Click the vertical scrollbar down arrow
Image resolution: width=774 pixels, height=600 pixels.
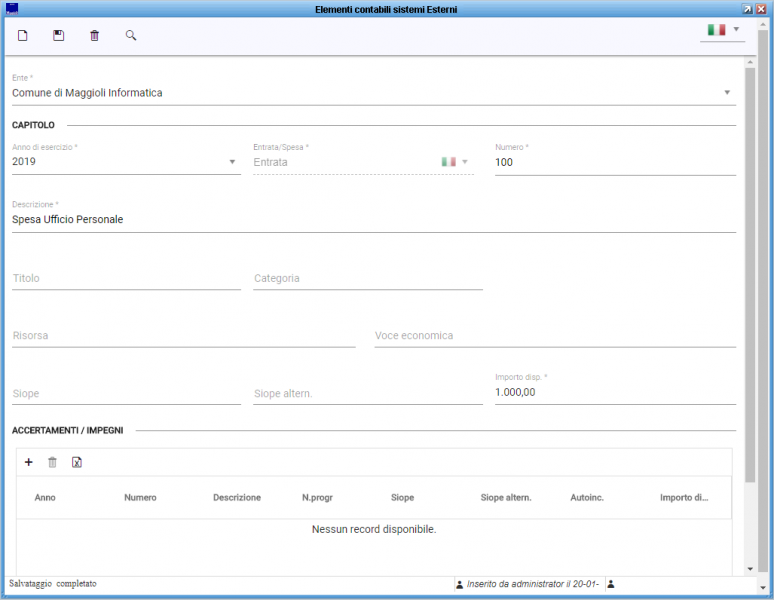(750, 568)
